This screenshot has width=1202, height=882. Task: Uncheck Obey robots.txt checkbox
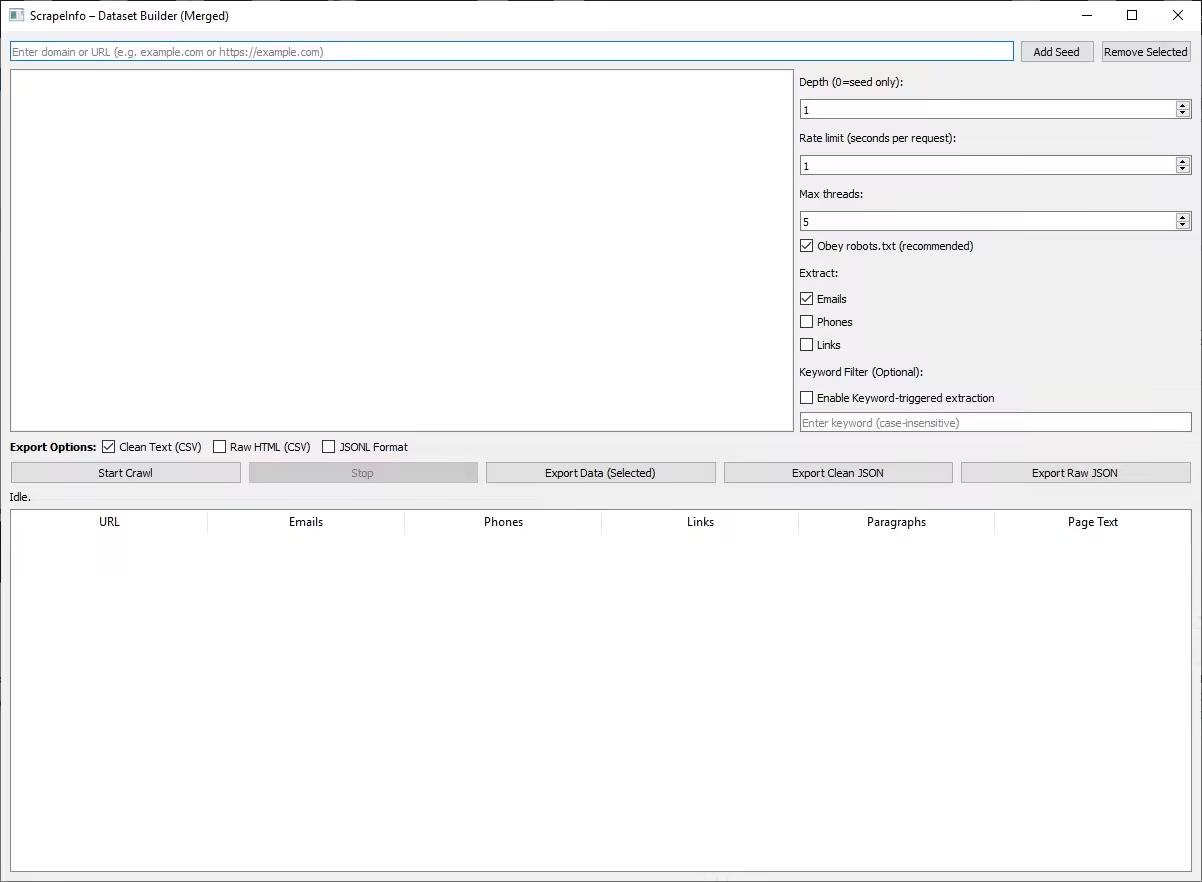(807, 246)
